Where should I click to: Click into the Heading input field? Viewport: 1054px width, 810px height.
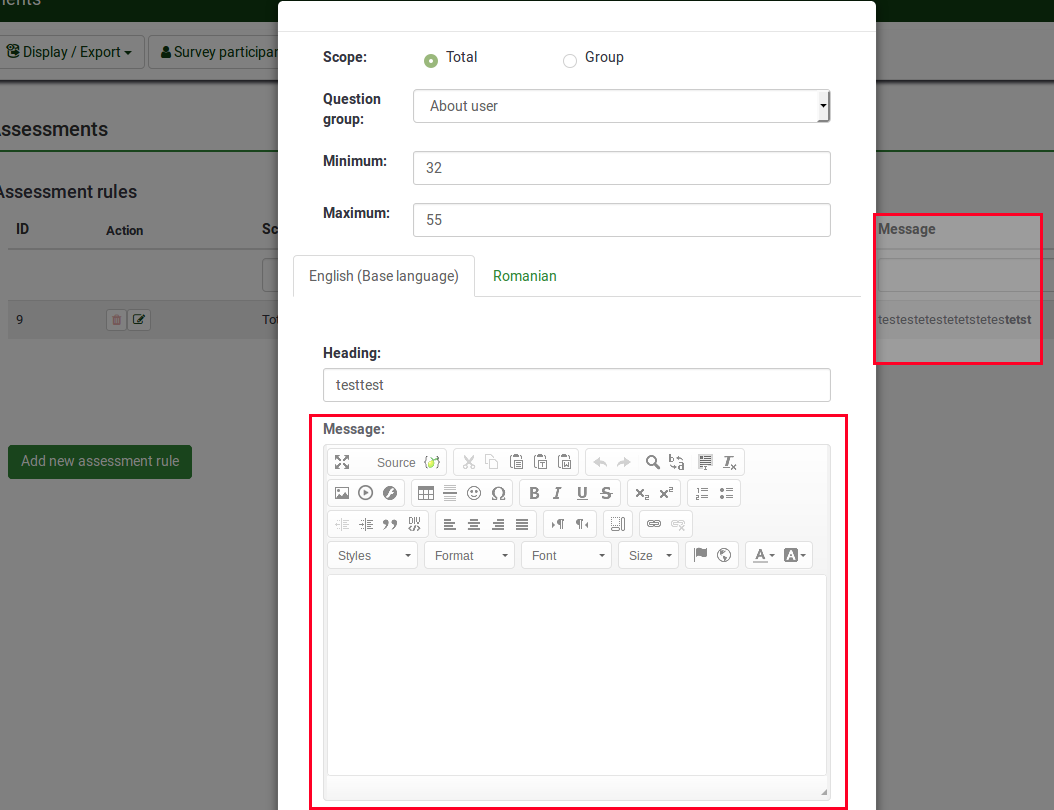click(576, 385)
